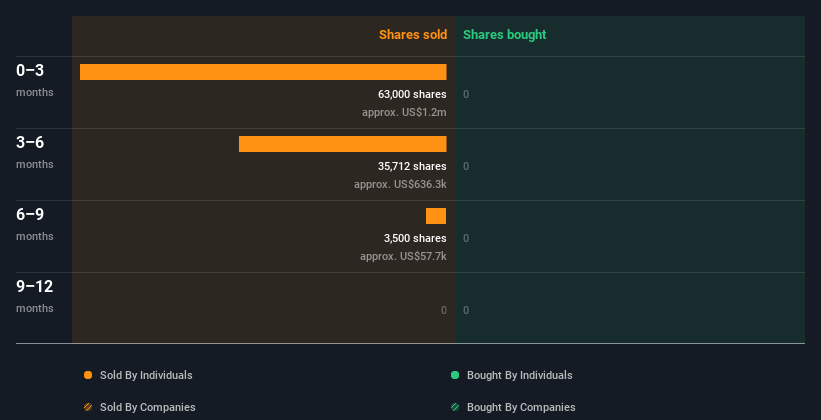The image size is (821, 420).
Task: Select the 'approx. US$1.2m' text
Action: 404,112
